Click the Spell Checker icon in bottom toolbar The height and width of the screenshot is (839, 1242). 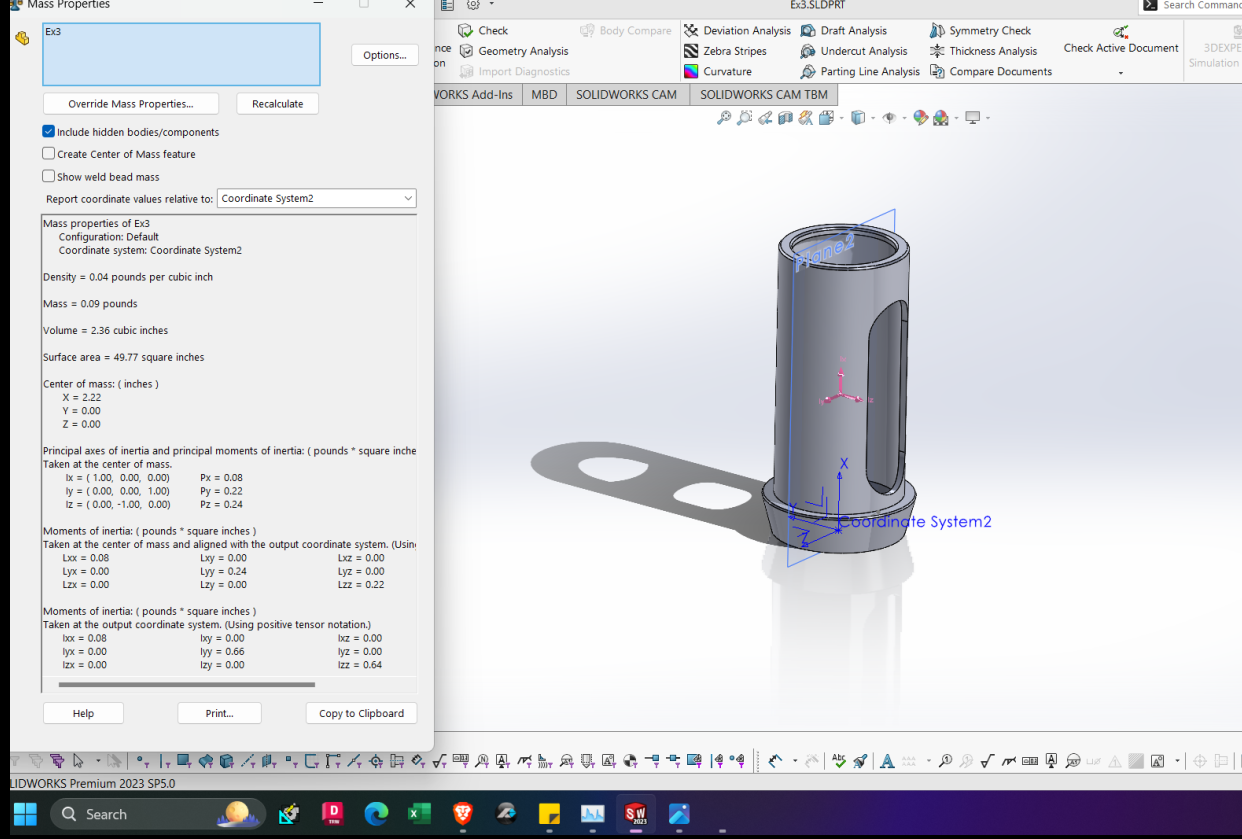point(839,761)
